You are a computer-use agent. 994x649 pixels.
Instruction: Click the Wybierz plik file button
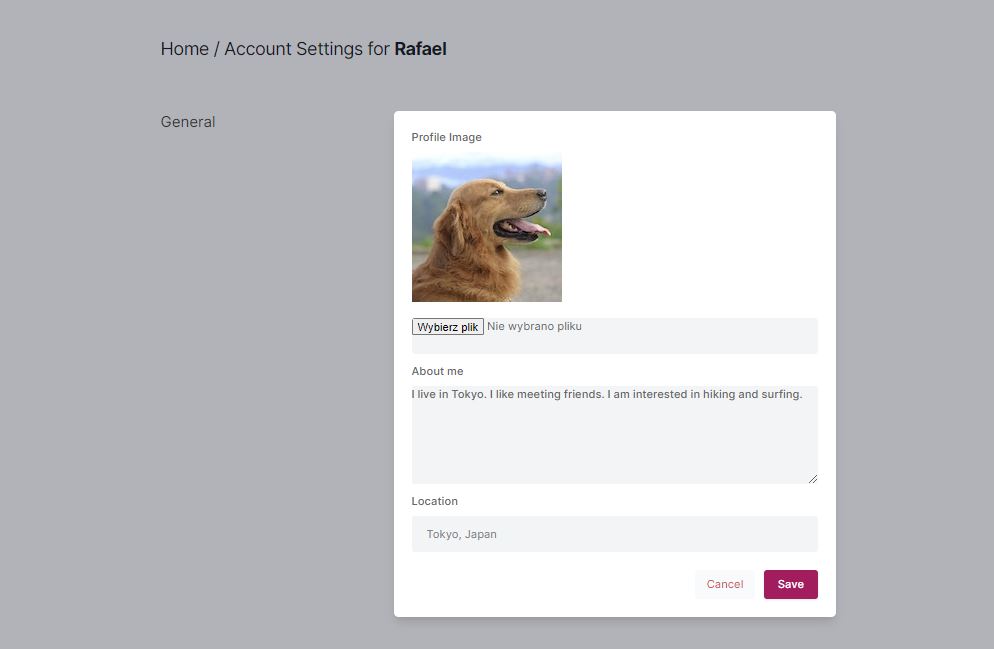point(447,326)
